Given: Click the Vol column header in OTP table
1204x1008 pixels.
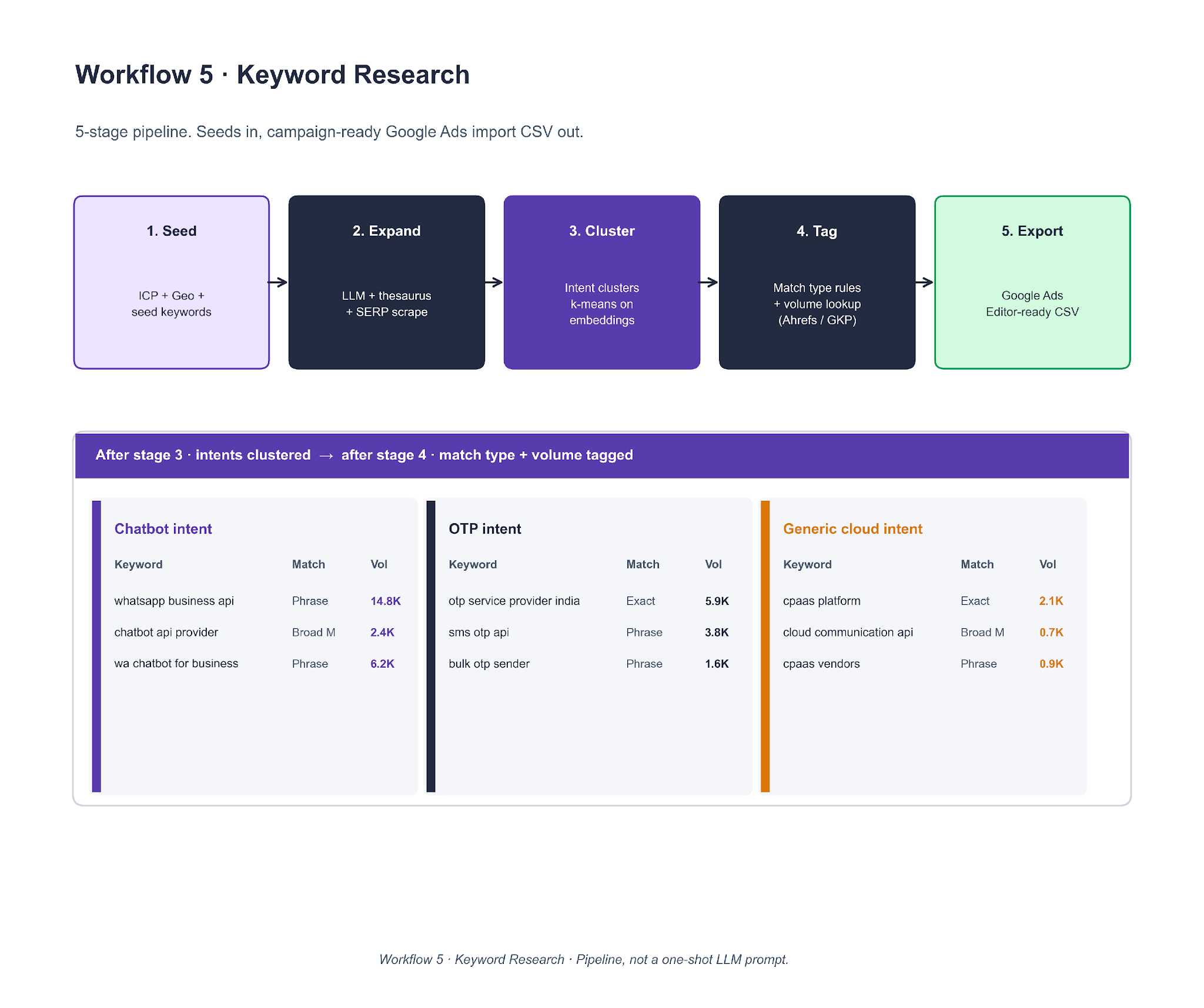Looking at the screenshot, I should pyautogui.click(x=713, y=564).
